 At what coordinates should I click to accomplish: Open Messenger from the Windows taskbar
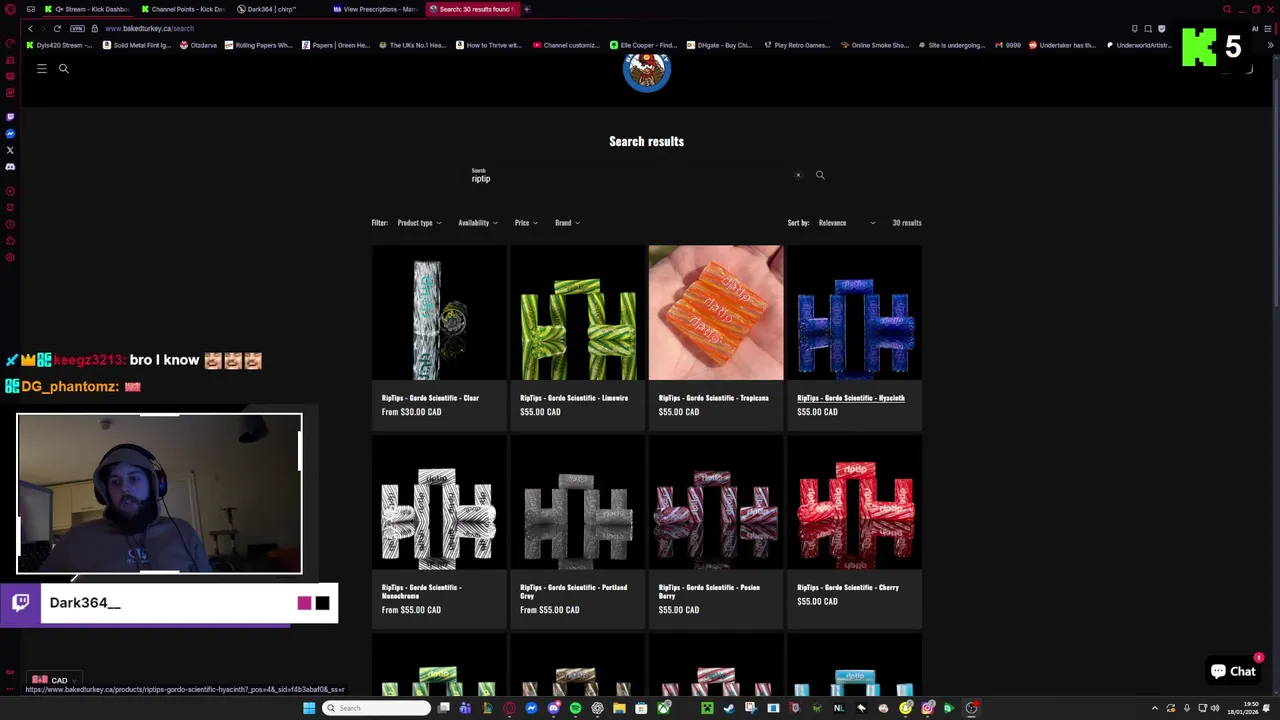[x=531, y=708]
